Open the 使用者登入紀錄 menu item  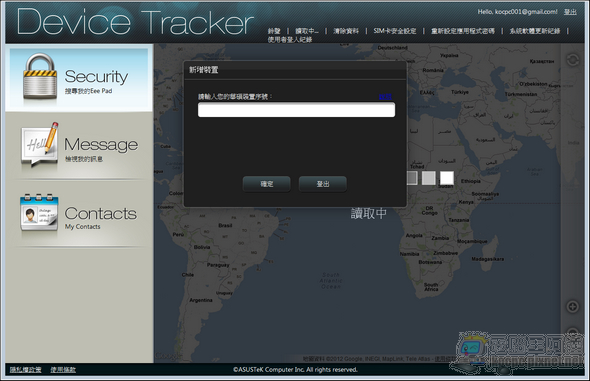click(290, 39)
